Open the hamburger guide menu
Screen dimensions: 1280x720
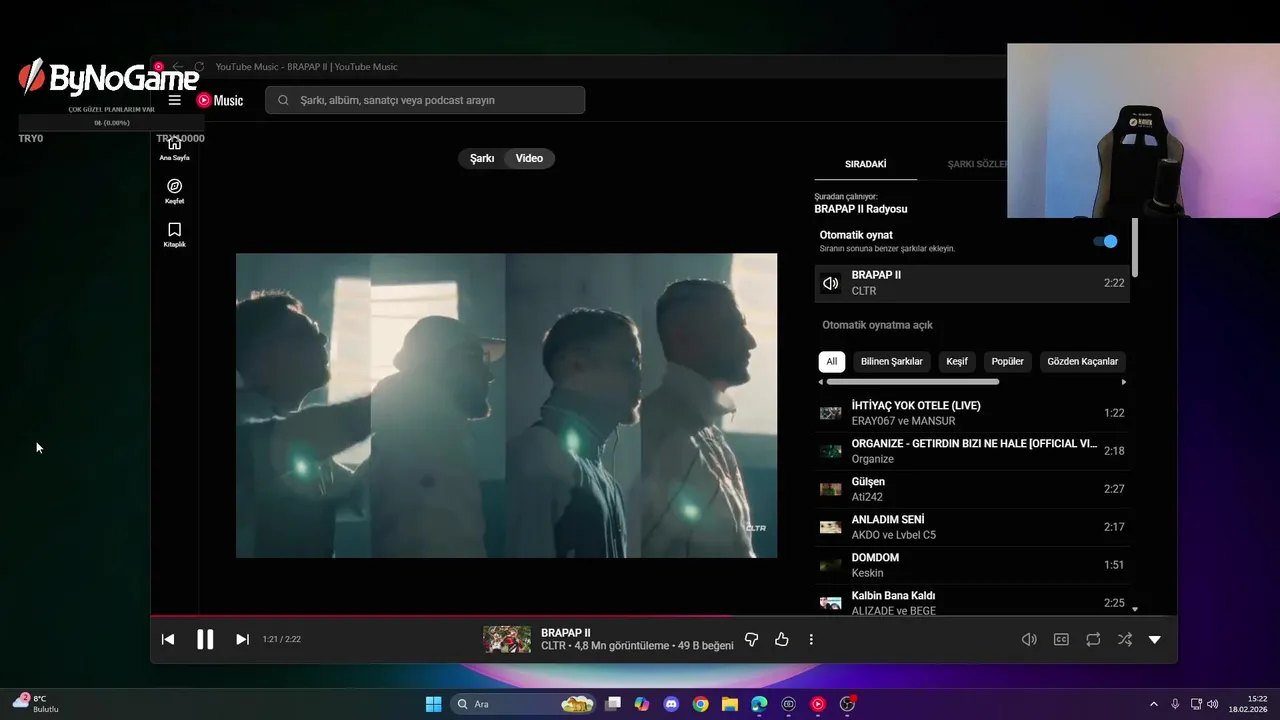click(x=174, y=100)
